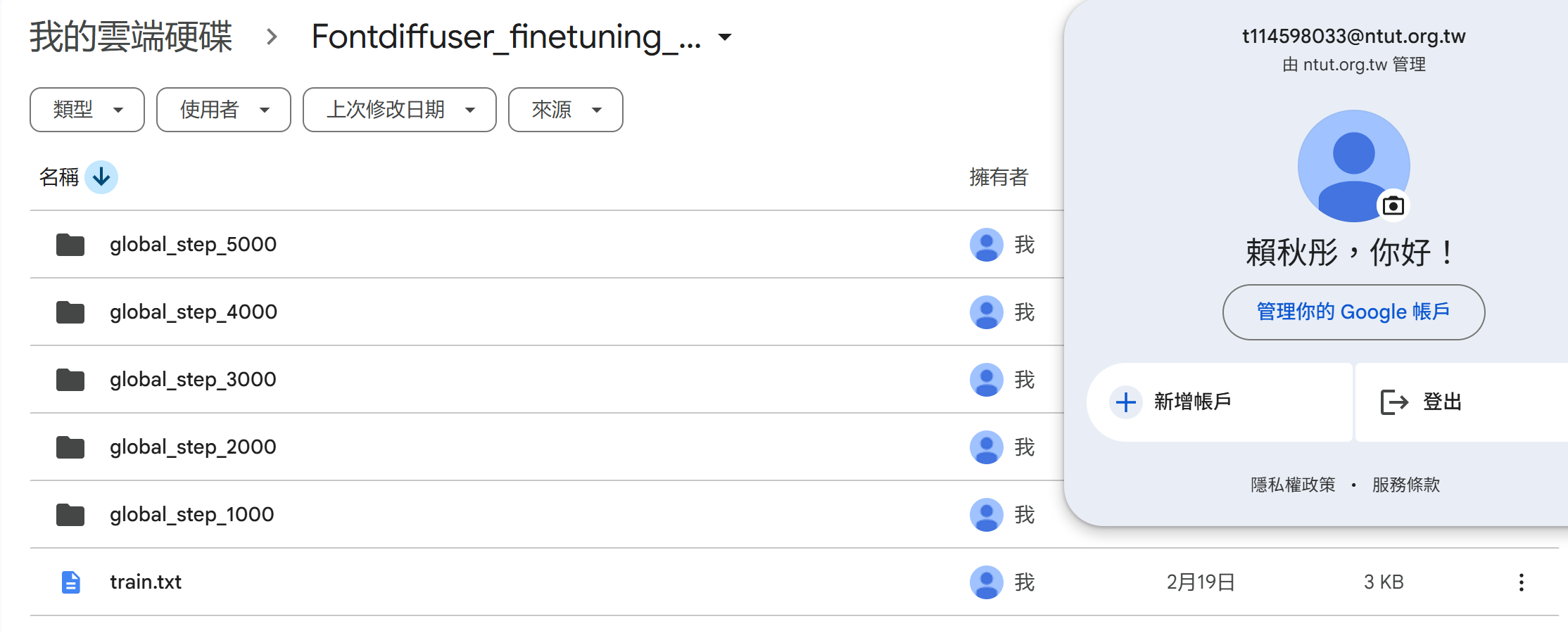Viewport: 1568px width, 633px height.
Task: Expand the 類型 filter dropdown
Action: 87,110
